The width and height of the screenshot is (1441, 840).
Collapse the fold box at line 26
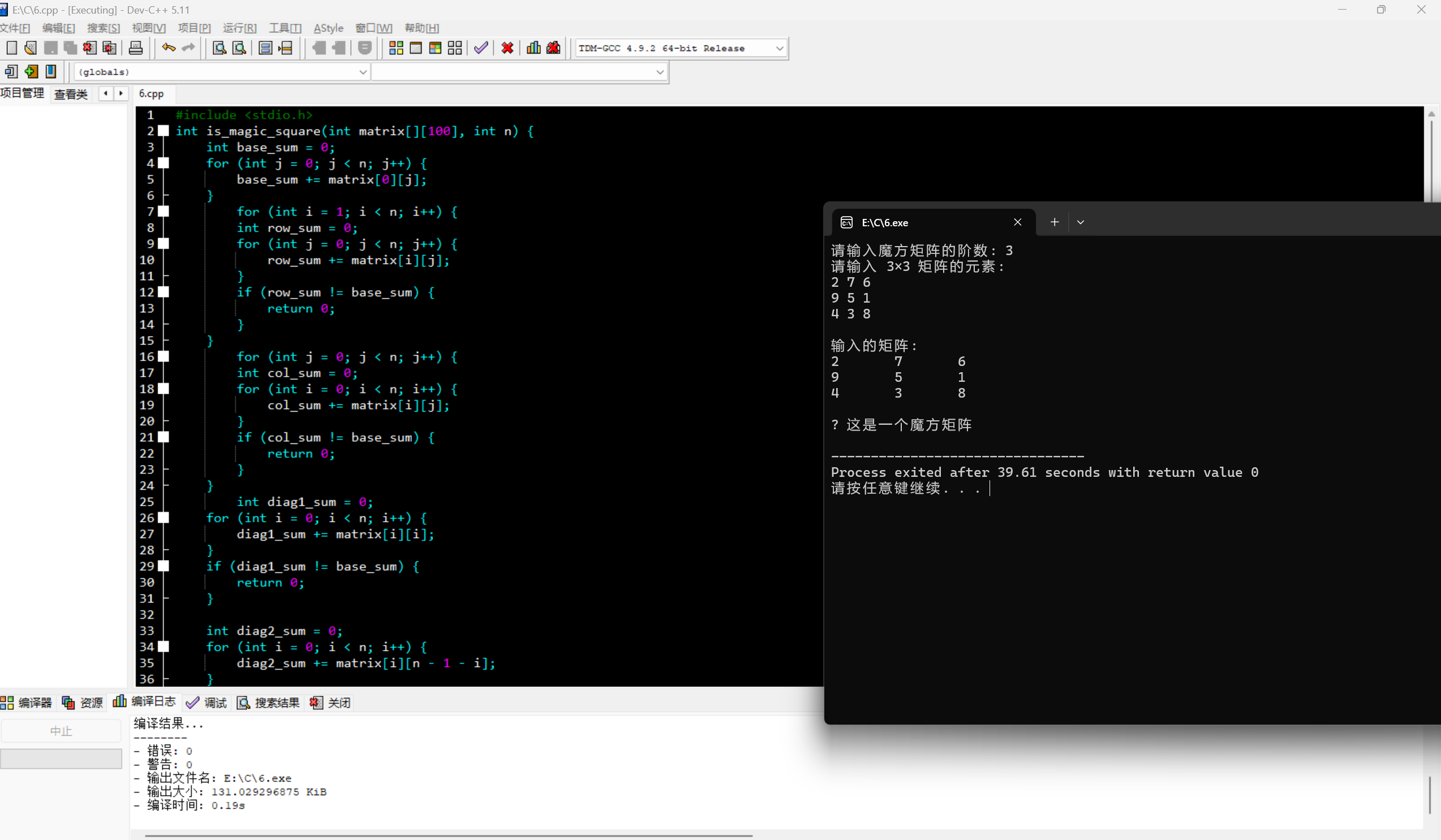click(164, 518)
